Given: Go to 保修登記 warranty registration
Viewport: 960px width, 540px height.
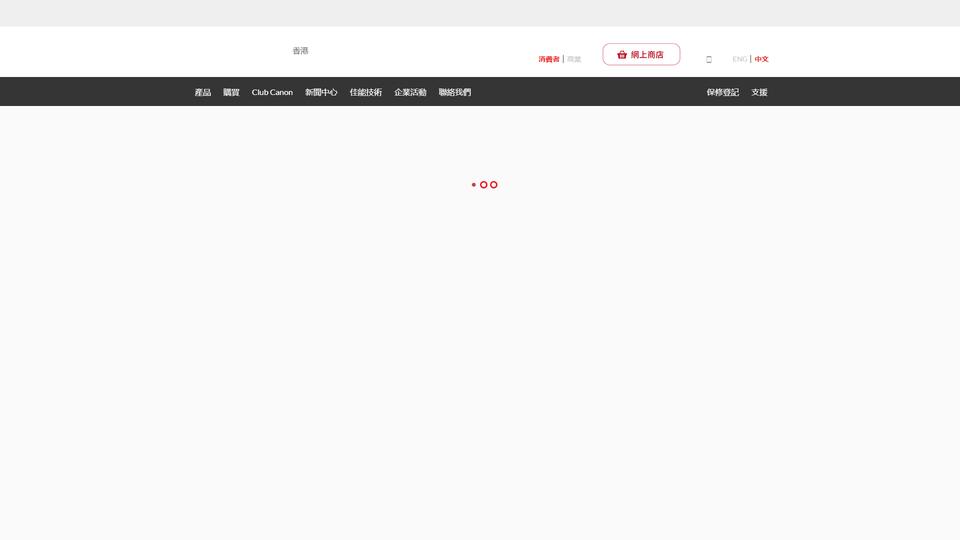Looking at the screenshot, I should point(722,92).
